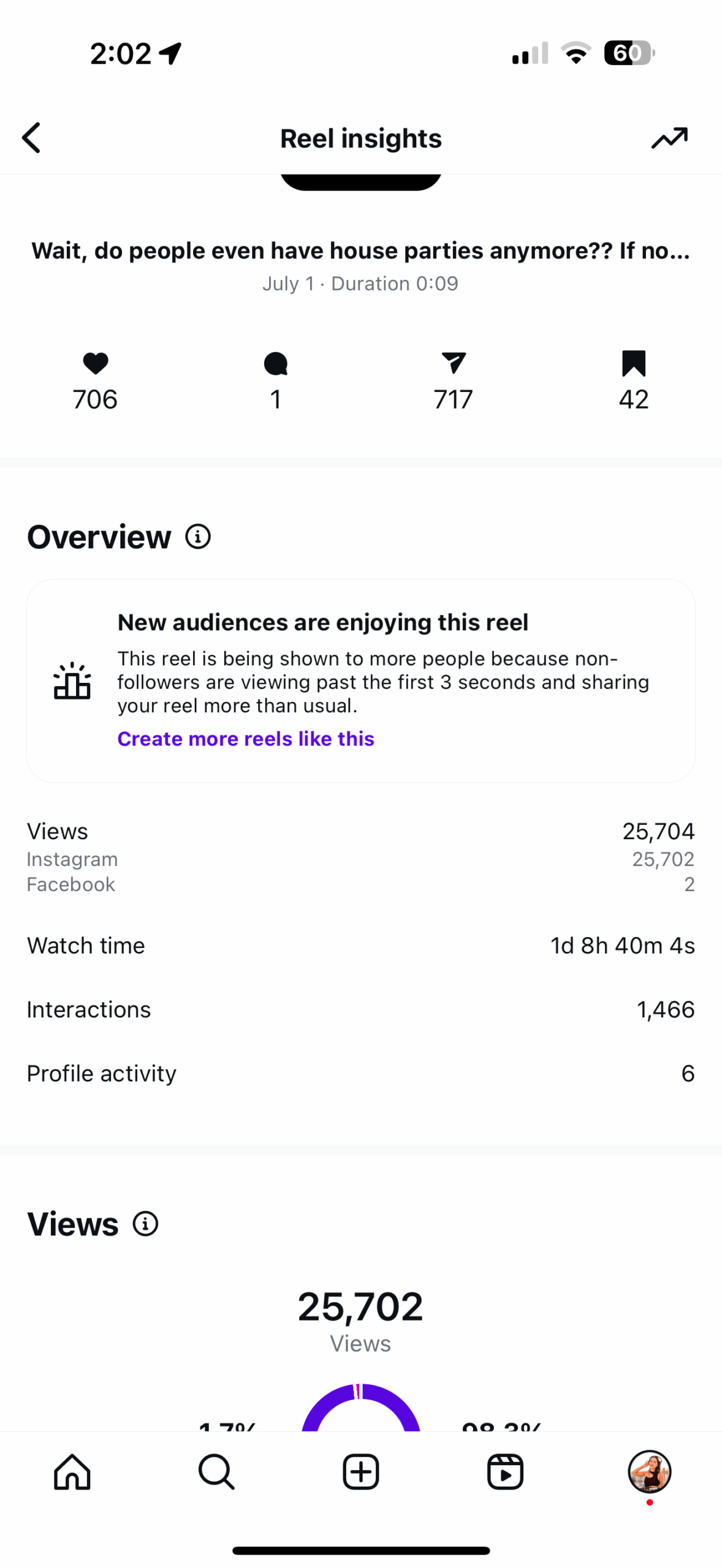The image size is (722, 1568).
Task: Select the Watch time row
Action: coord(360,945)
